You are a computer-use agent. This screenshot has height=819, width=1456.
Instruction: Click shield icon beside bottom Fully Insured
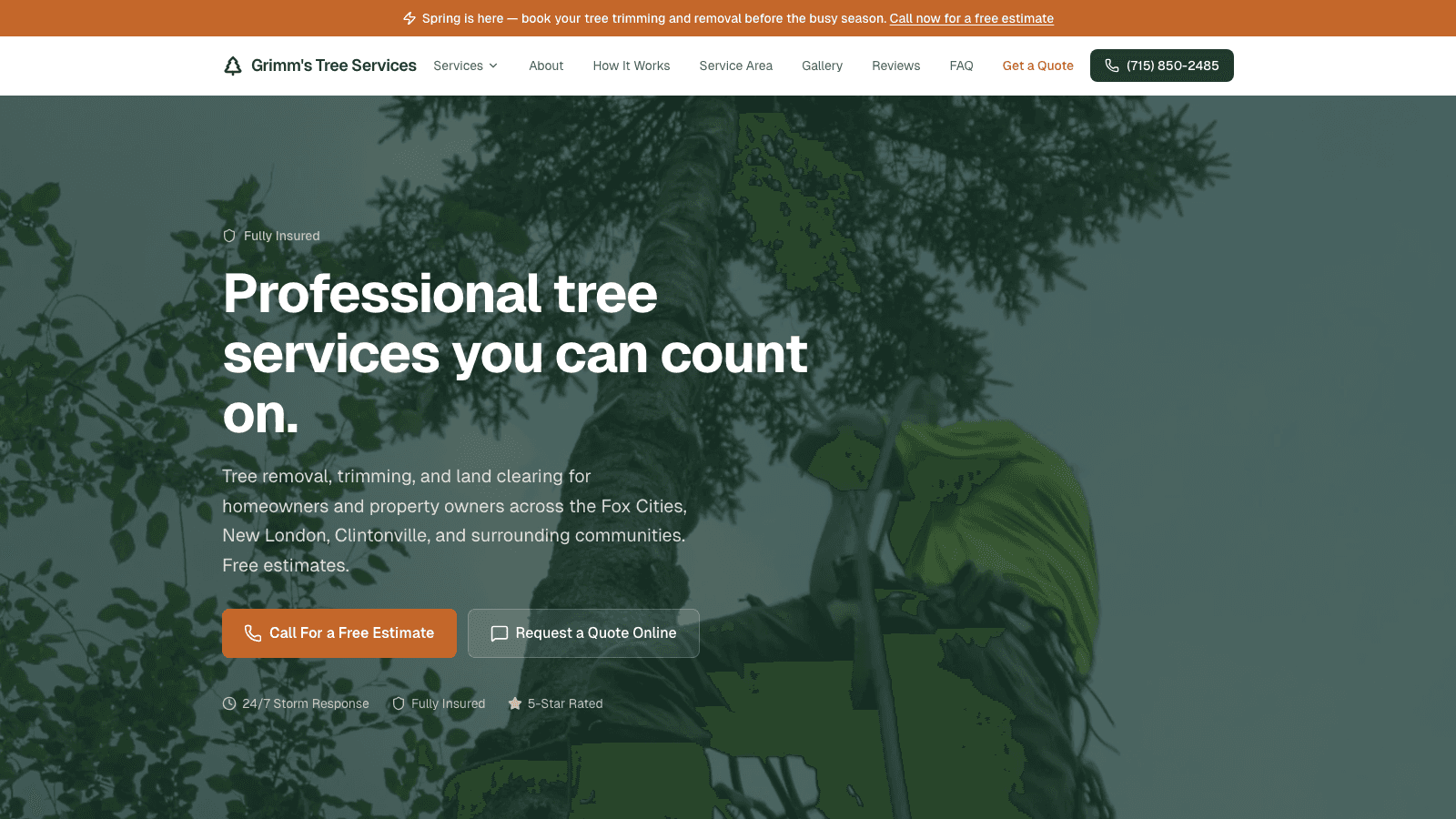[x=399, y=703]
